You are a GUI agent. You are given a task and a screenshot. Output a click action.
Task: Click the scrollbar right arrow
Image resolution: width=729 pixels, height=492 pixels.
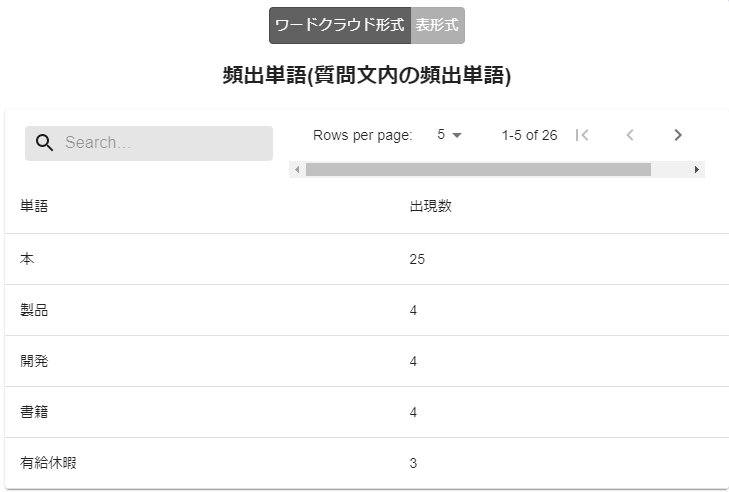pyautogui.click(x=697, y=170)
